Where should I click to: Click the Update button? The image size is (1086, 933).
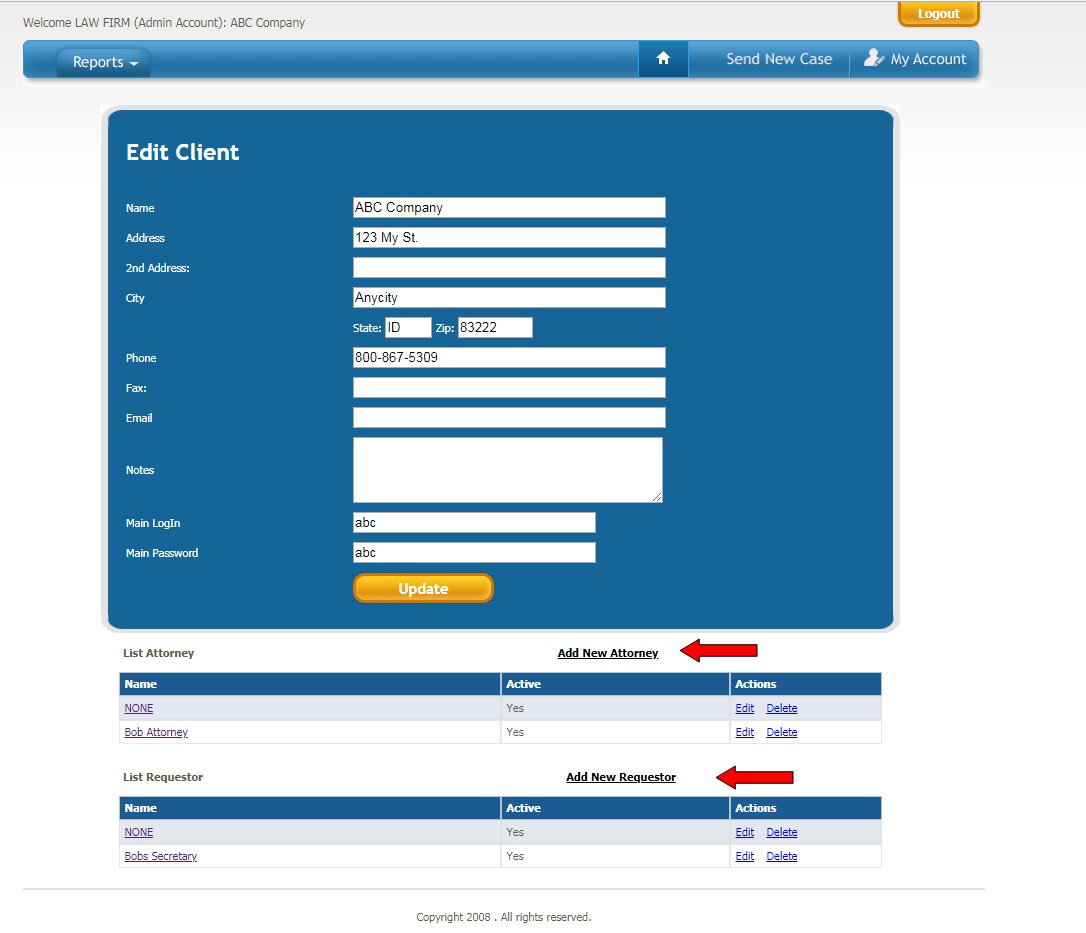pos(423,588)
